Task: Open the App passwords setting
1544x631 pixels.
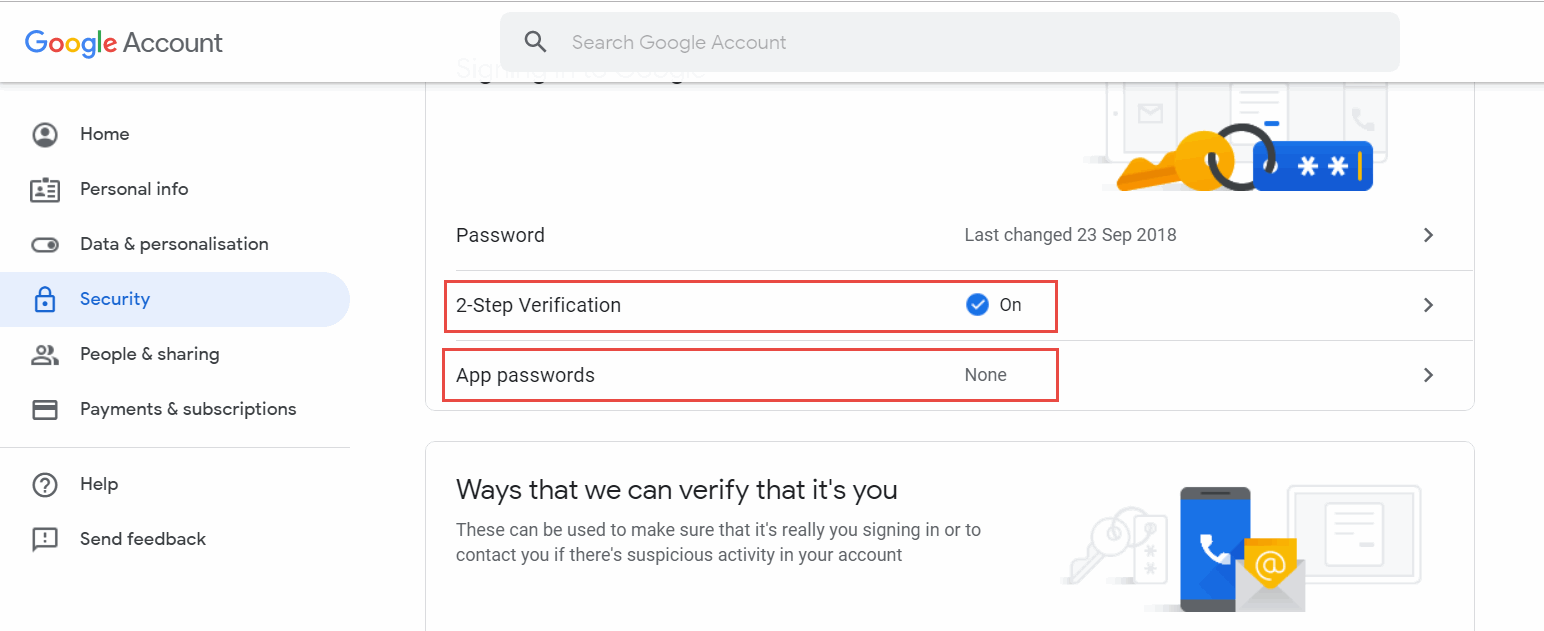Action: click(x=950, y=375)
